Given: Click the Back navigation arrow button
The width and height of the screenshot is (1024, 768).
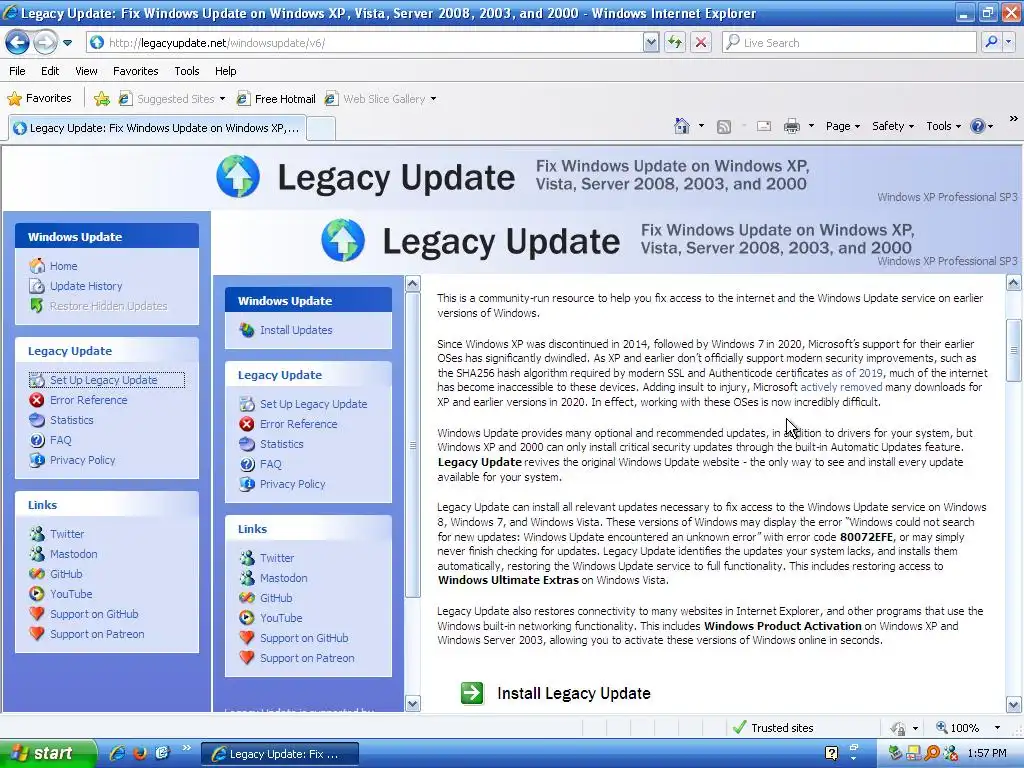Looking at the screenshot, I should (x=18, y=43).
